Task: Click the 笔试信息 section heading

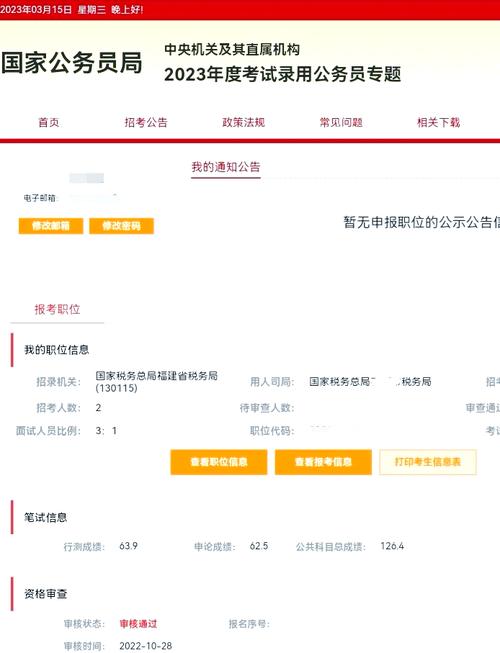Action: (46, 518)
